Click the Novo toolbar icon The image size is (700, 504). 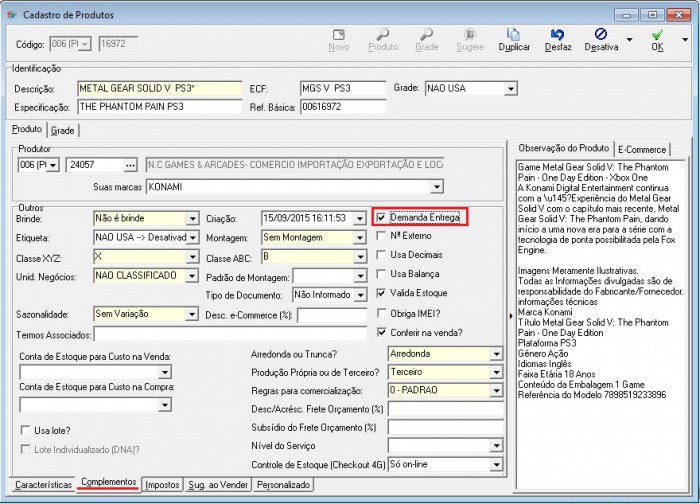pos(339,39)
